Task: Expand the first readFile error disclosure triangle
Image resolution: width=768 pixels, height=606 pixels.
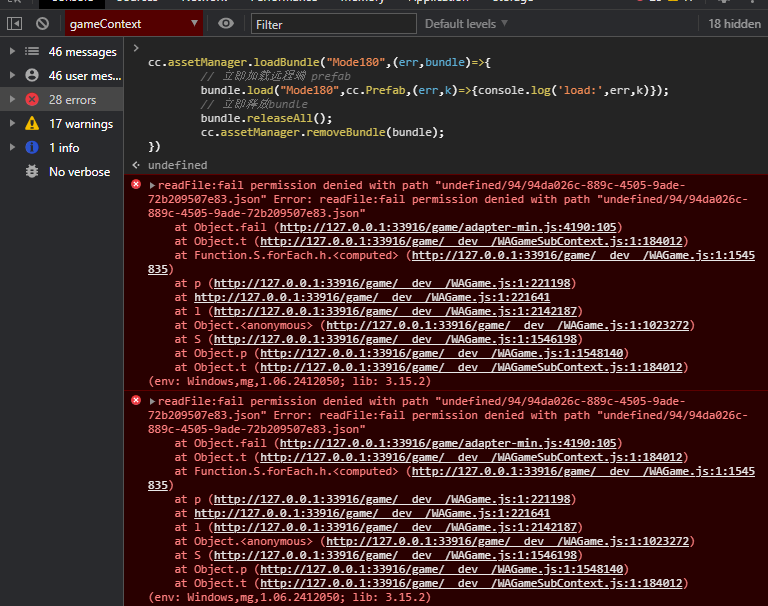Action: click(152, 185)
